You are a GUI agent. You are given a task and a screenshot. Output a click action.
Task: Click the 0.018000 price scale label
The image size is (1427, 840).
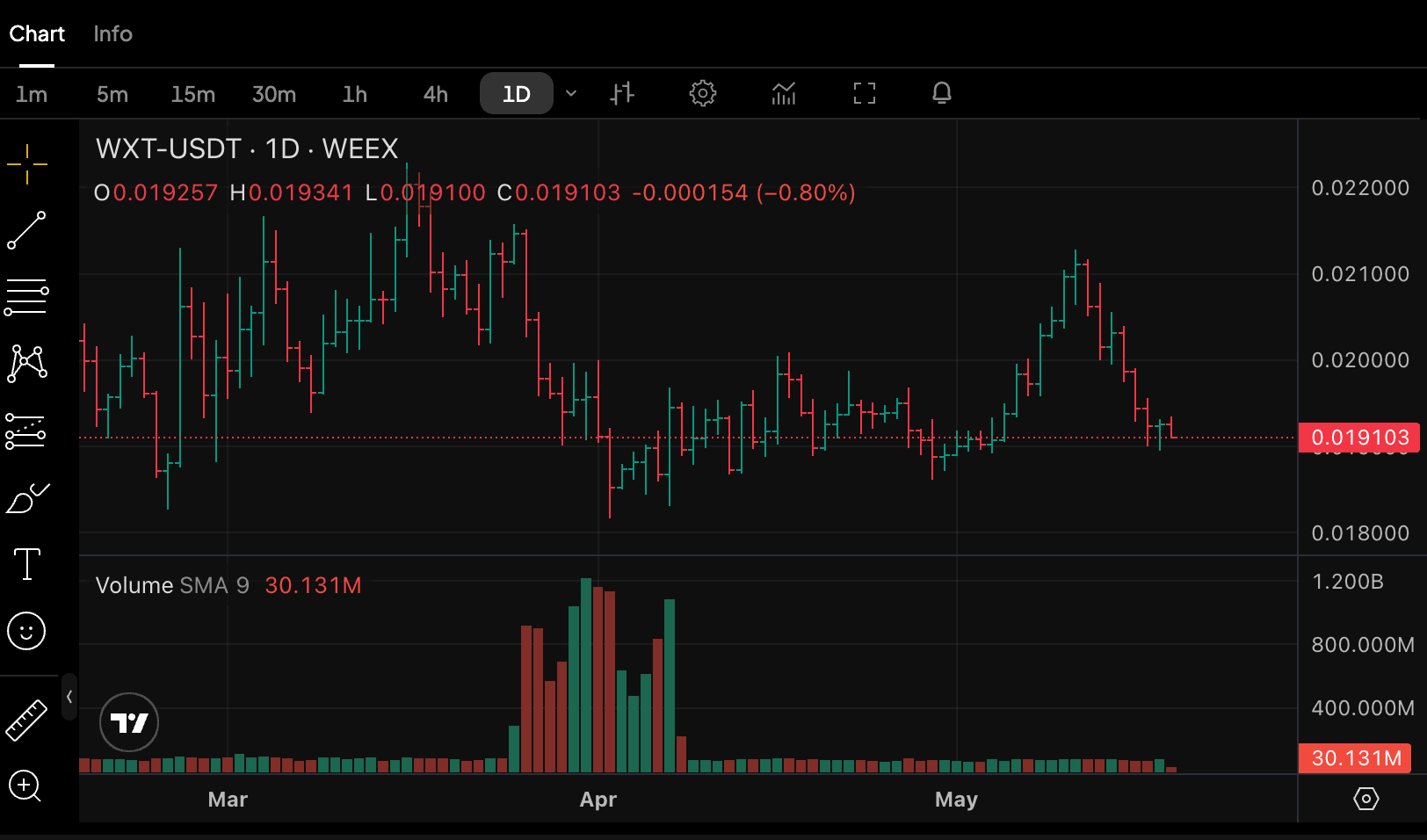click(x=1360, y=533)
